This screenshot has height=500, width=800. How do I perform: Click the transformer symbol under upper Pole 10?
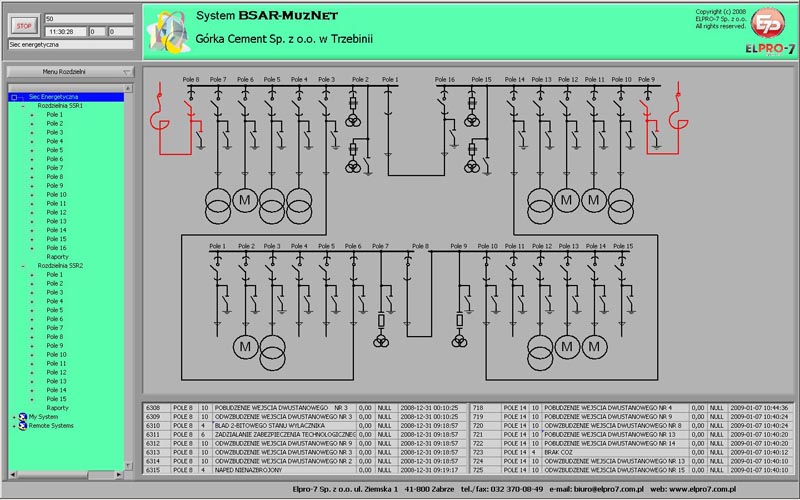click(621, 206)
